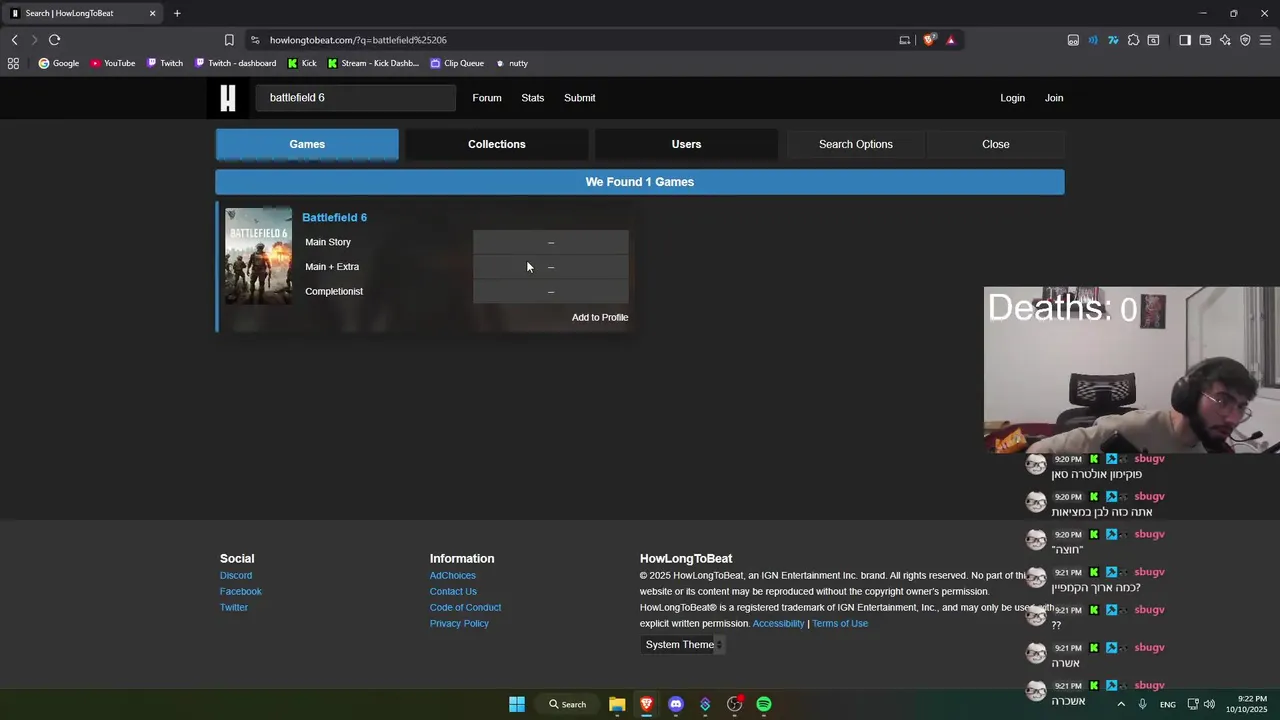Image resolution: width=1280 pixels, height=720 pixels.
Task: Toggle the browser sidebar panel icon
Action: click(x=1185, y=40)
